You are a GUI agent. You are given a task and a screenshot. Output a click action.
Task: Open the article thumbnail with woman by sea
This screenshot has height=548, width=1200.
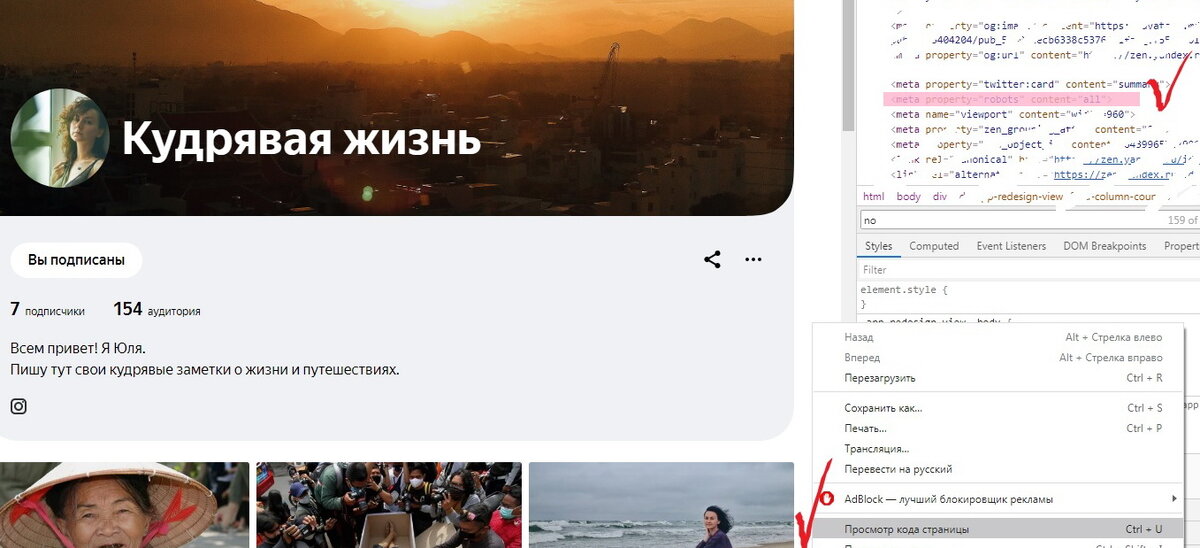click(661, 505)
